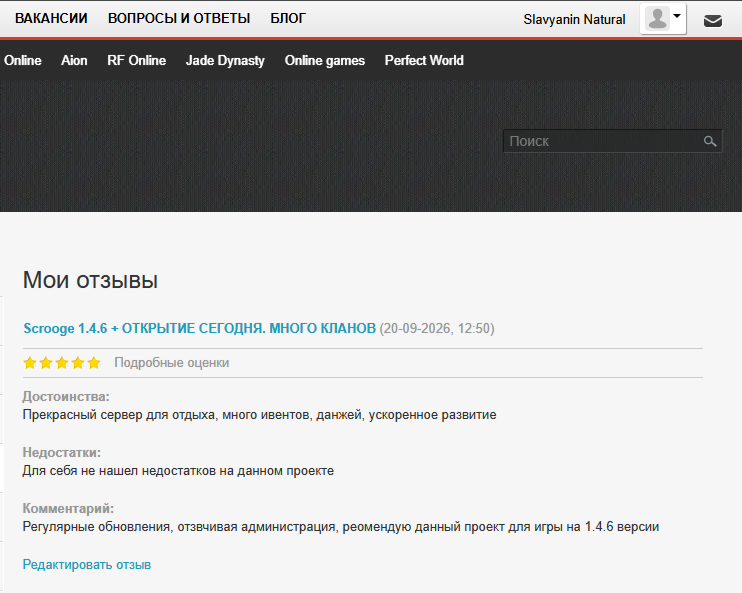Open the Perfect World category
Viewport: 742px width, 593px height.
[424, 61]
